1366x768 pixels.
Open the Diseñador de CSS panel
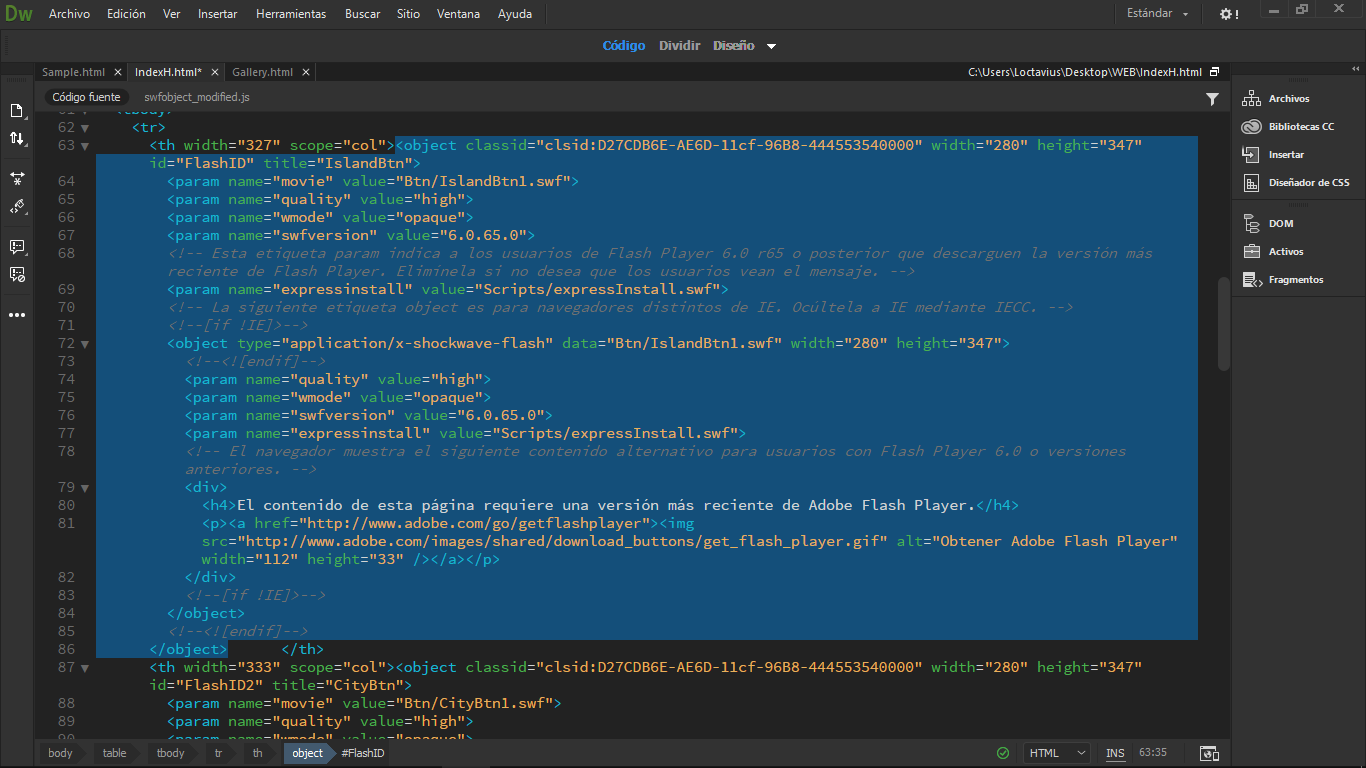1296,182
